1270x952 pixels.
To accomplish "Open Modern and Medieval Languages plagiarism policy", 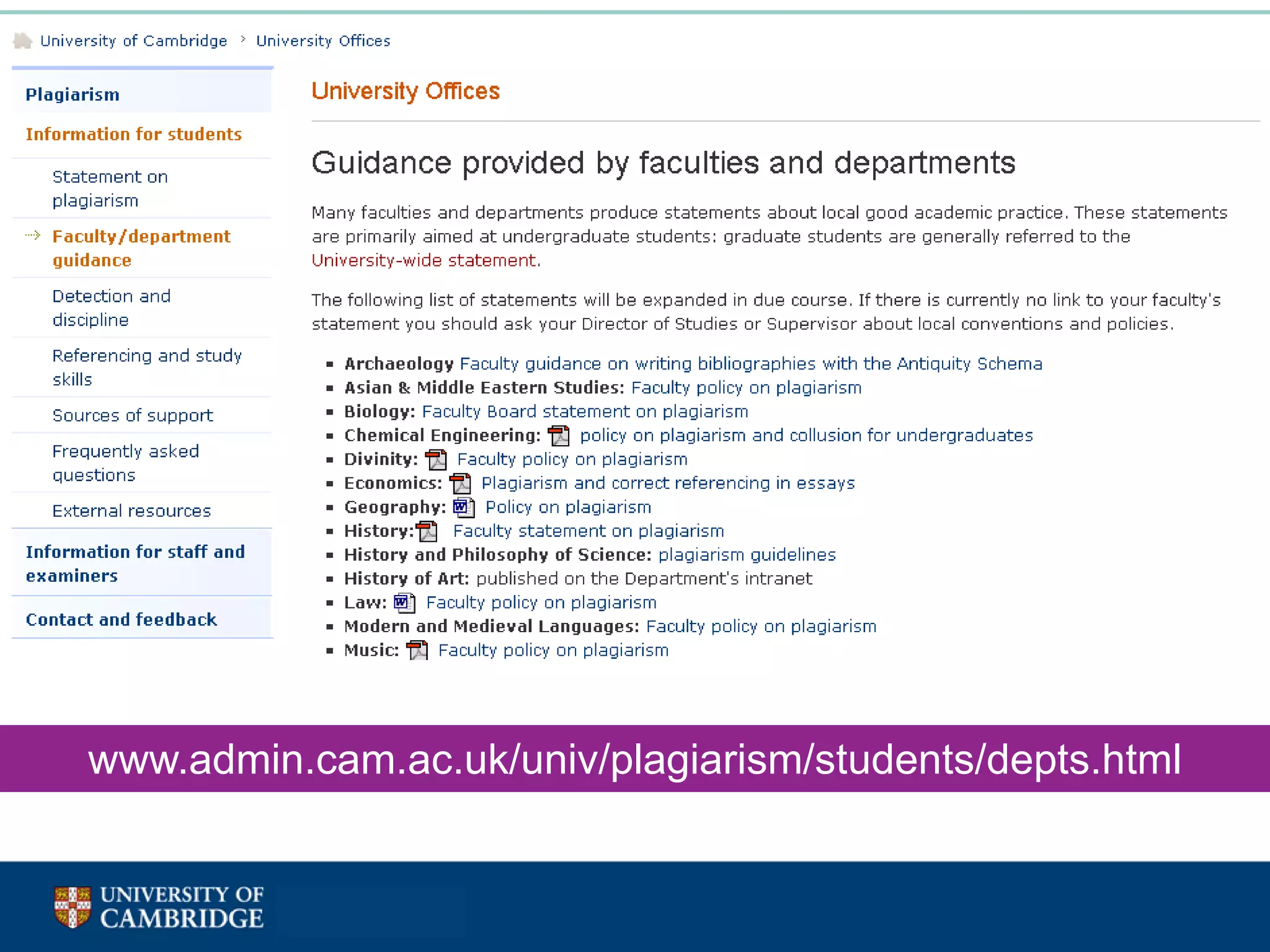I will click(762, 627).
